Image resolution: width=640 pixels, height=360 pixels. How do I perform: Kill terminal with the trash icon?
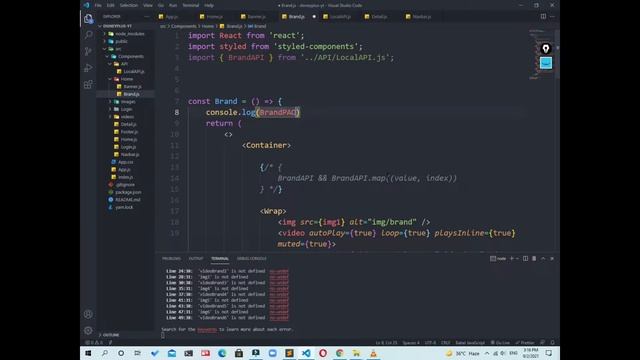tap(534, 258)
